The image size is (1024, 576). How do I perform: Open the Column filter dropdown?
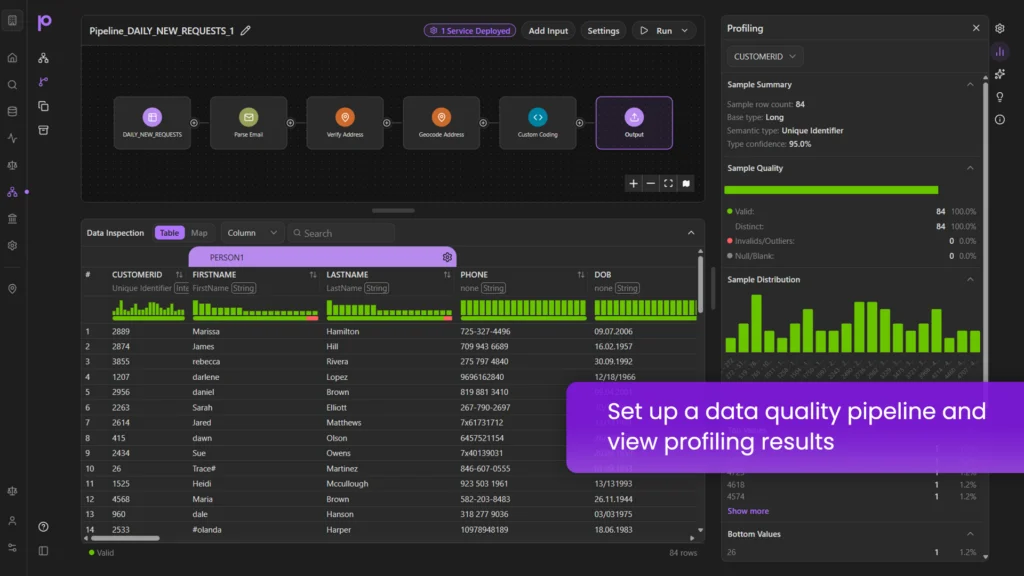pos(251,233)
